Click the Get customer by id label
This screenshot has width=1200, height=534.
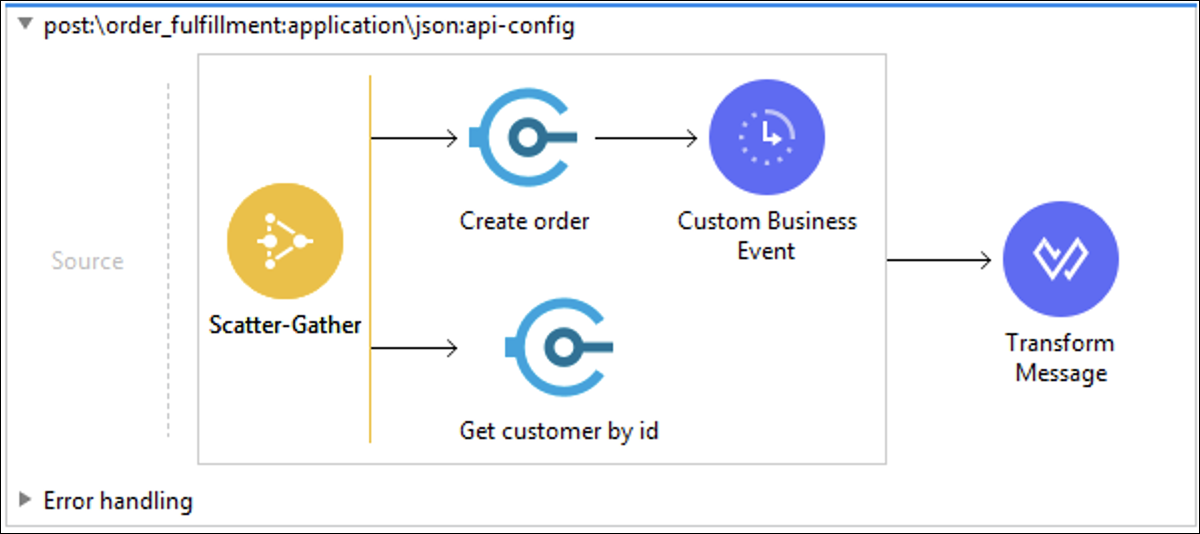(x=559, y=431)
